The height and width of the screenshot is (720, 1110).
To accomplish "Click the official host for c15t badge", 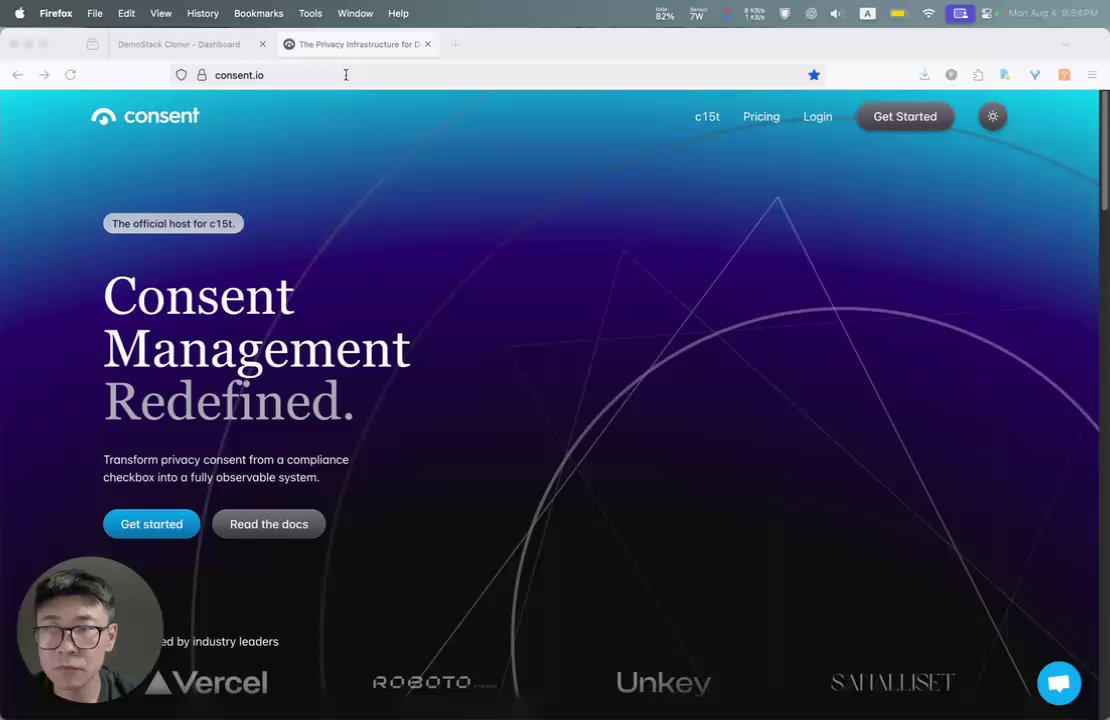I will coord(173,224).
